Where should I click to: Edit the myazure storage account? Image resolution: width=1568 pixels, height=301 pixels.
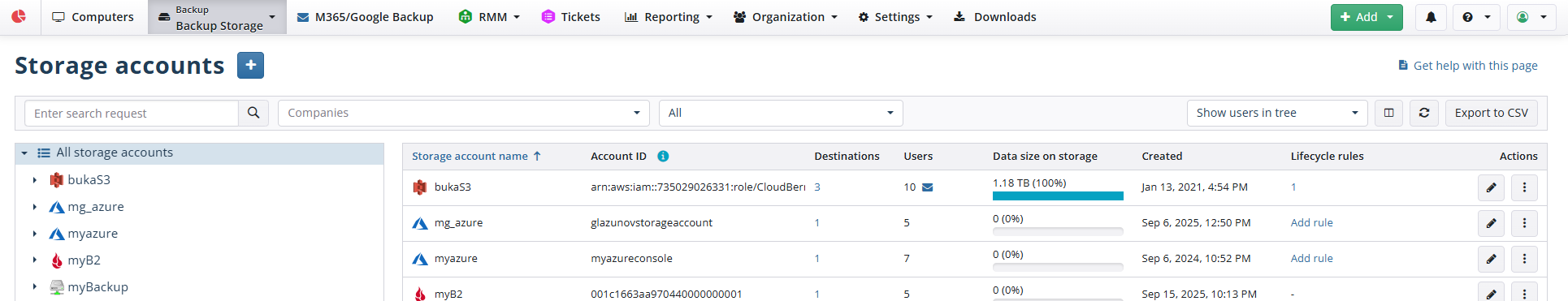[1491, 260]
